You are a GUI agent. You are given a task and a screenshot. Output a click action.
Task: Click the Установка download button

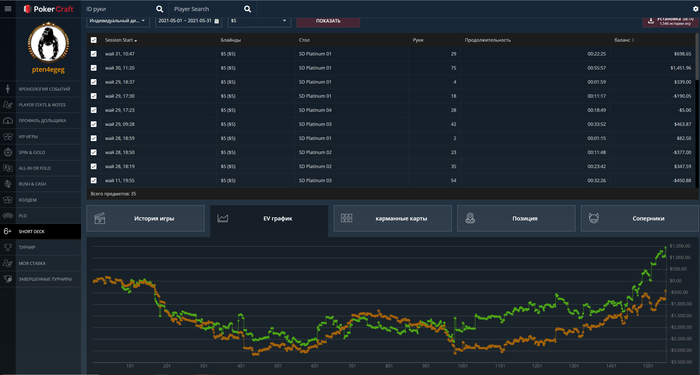(670, 21)
